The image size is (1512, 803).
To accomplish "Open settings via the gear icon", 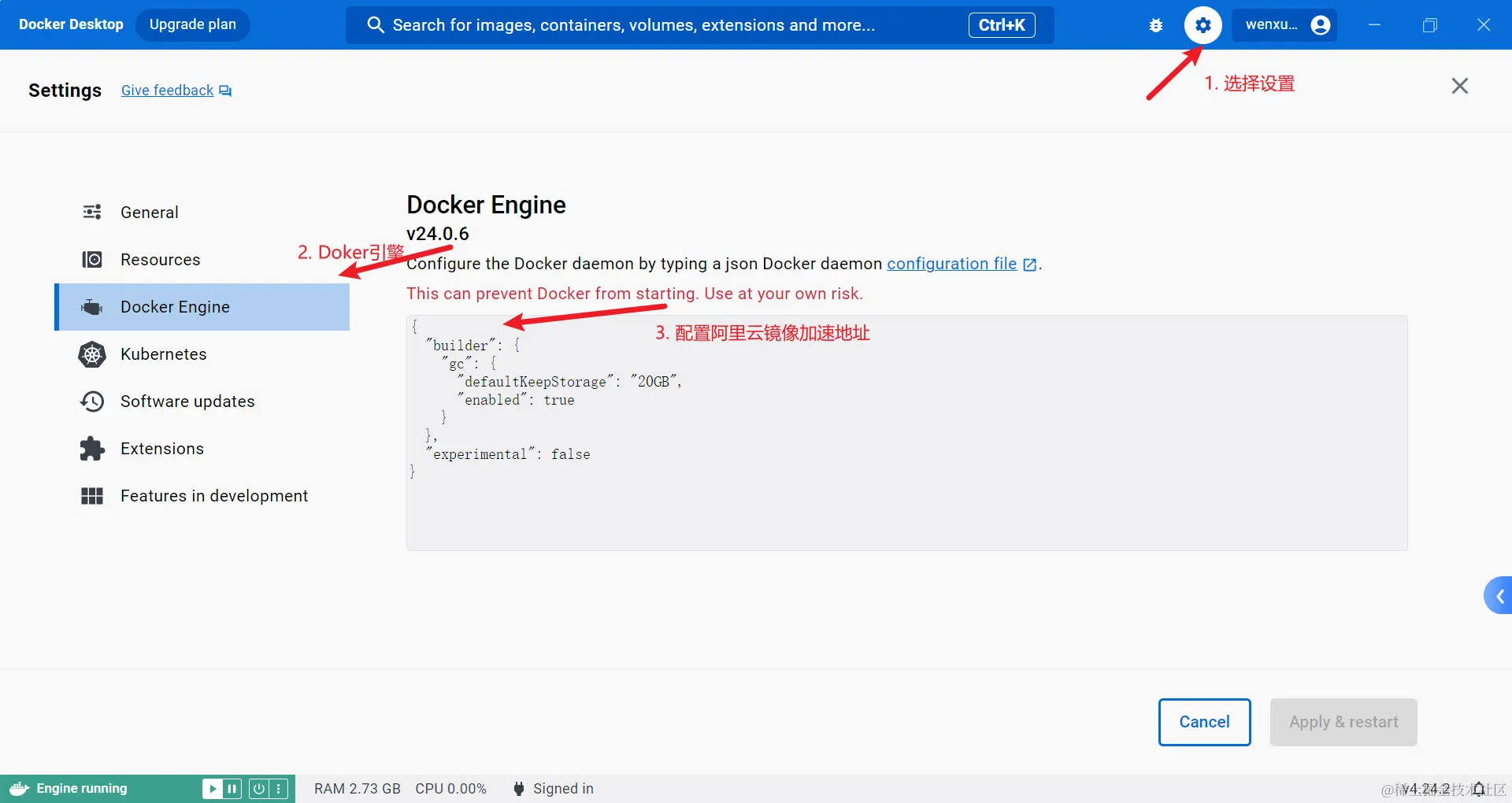I will coord(1203,25).
